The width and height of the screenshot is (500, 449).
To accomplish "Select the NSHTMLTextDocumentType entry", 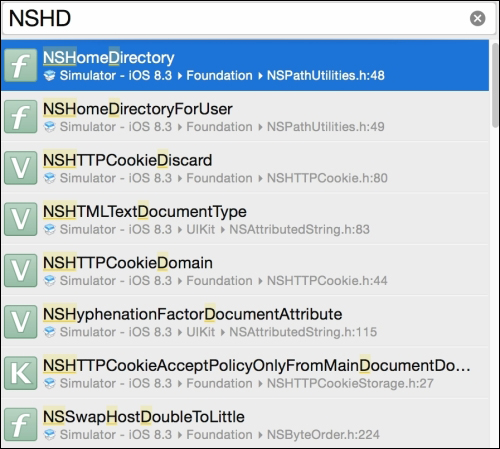I will [x=245, y=219].
